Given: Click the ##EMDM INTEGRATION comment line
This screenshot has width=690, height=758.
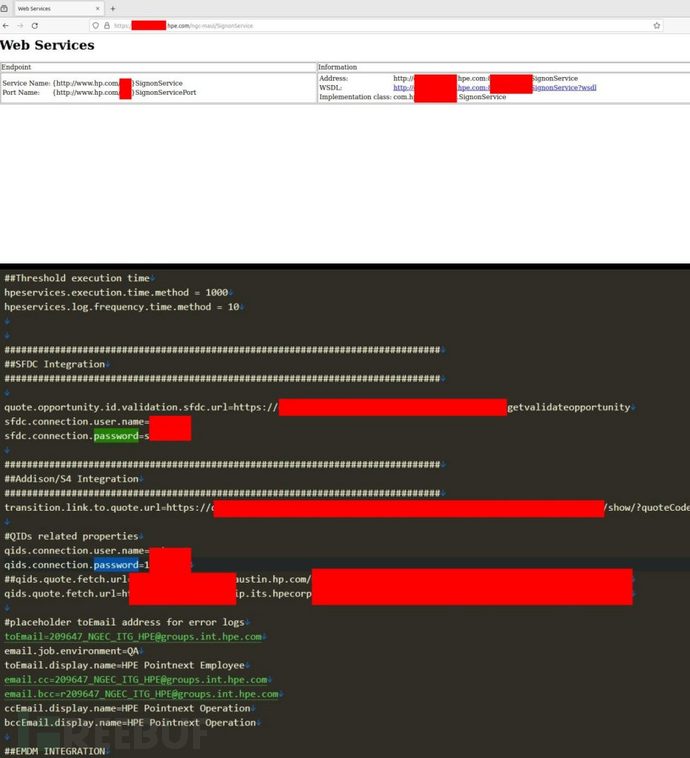Looking at the screenshot, I should [57, 751].
